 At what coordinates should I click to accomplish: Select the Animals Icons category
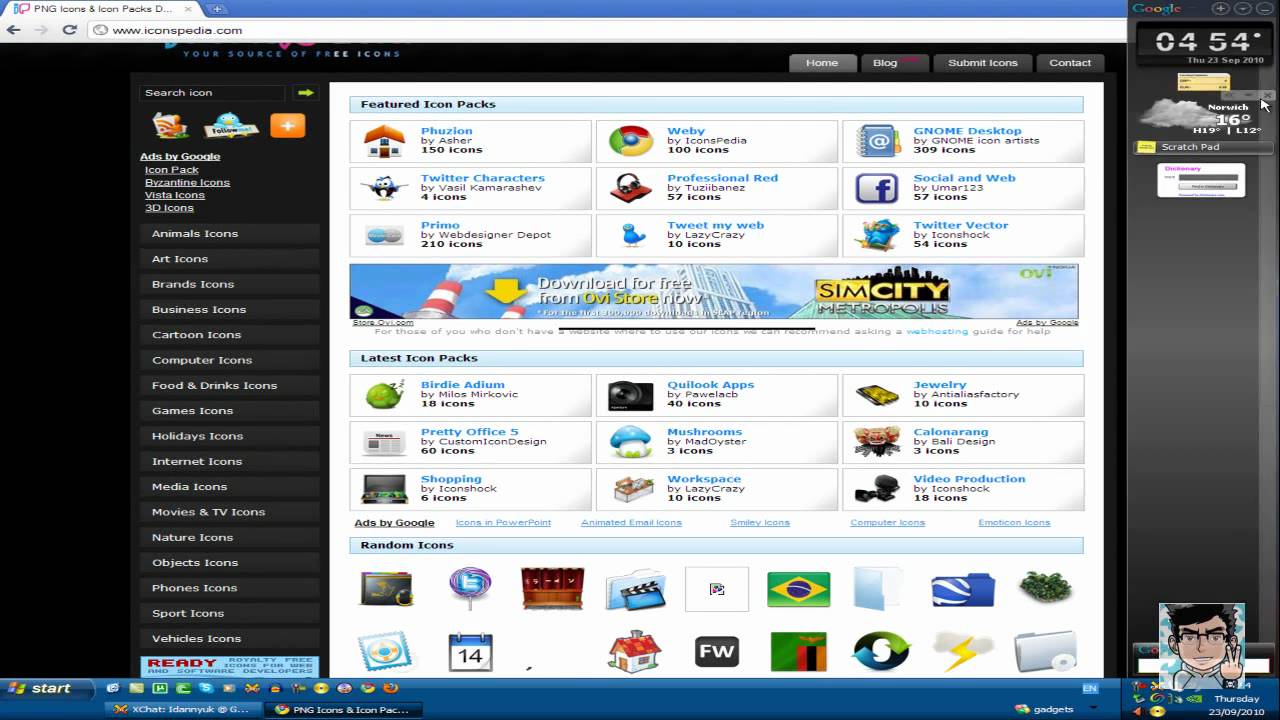pos(230,233)
